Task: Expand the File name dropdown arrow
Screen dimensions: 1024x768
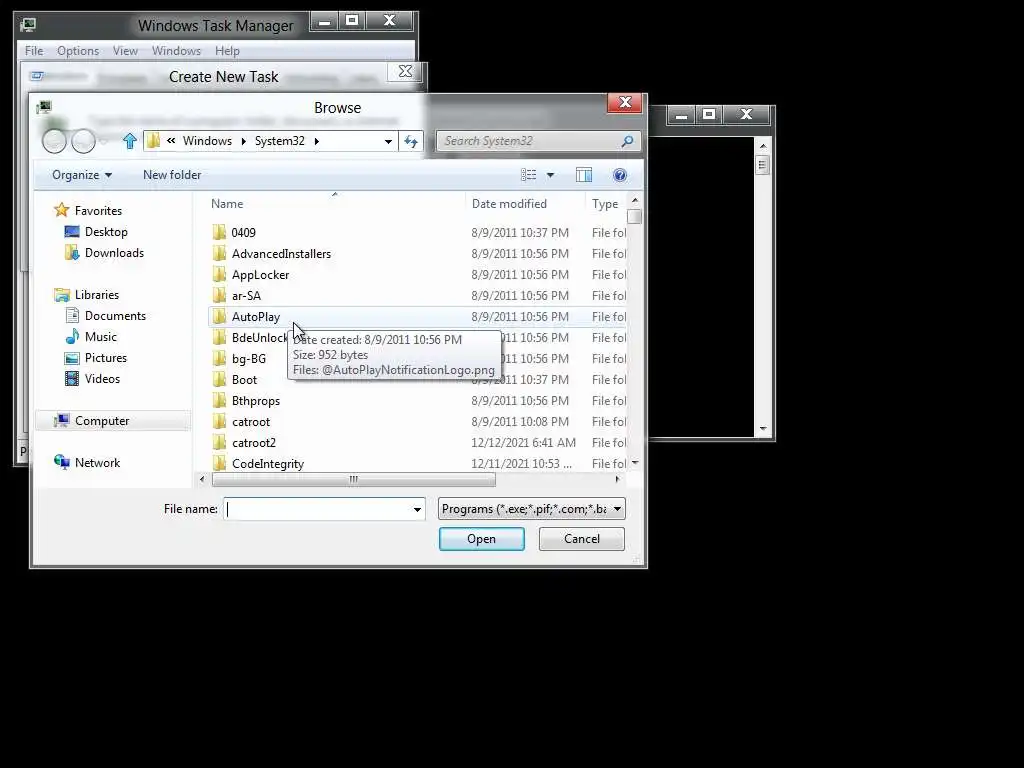Action: [417, 509]
